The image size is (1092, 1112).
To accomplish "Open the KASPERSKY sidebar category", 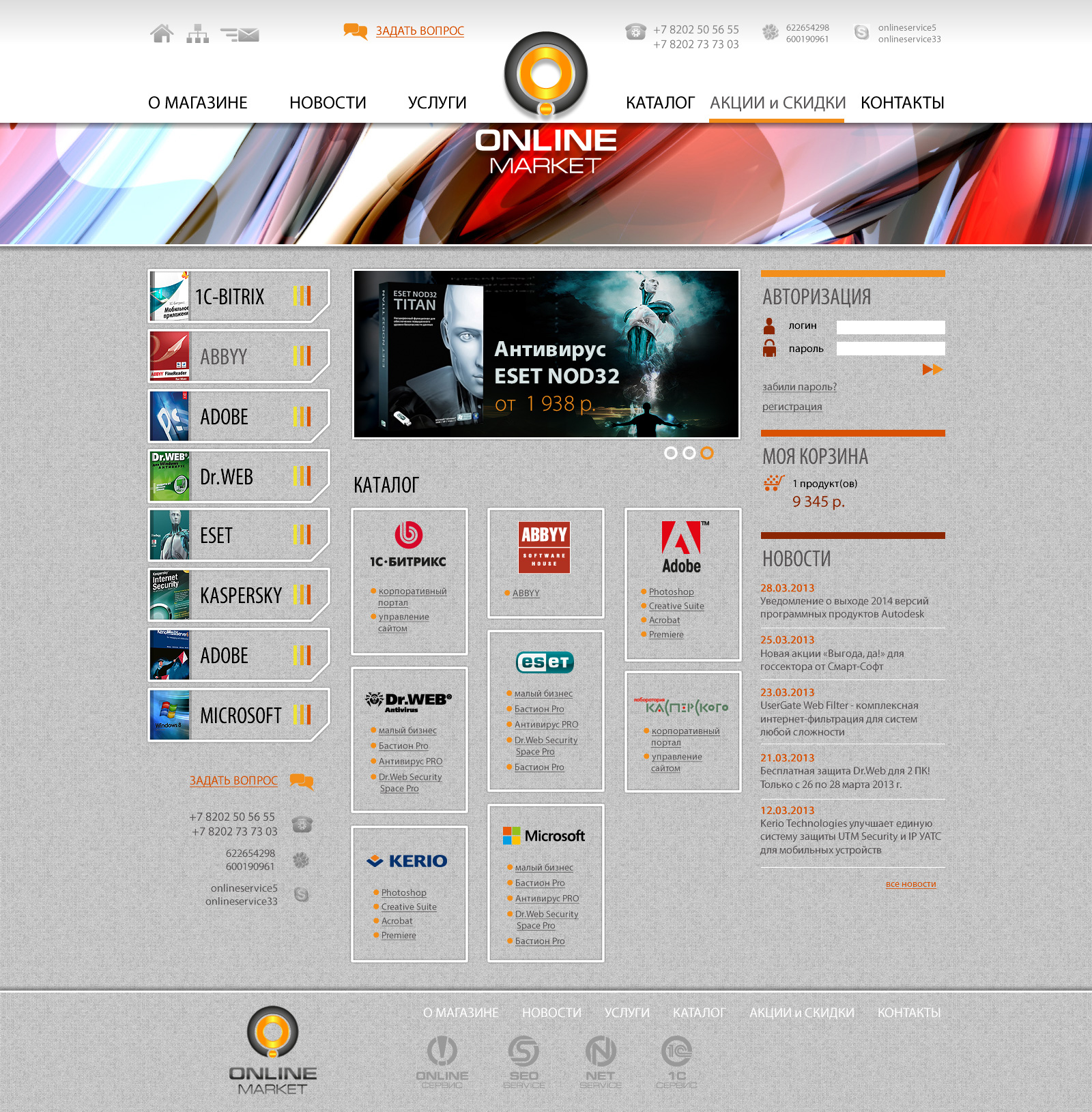I will tap(239, 595).
